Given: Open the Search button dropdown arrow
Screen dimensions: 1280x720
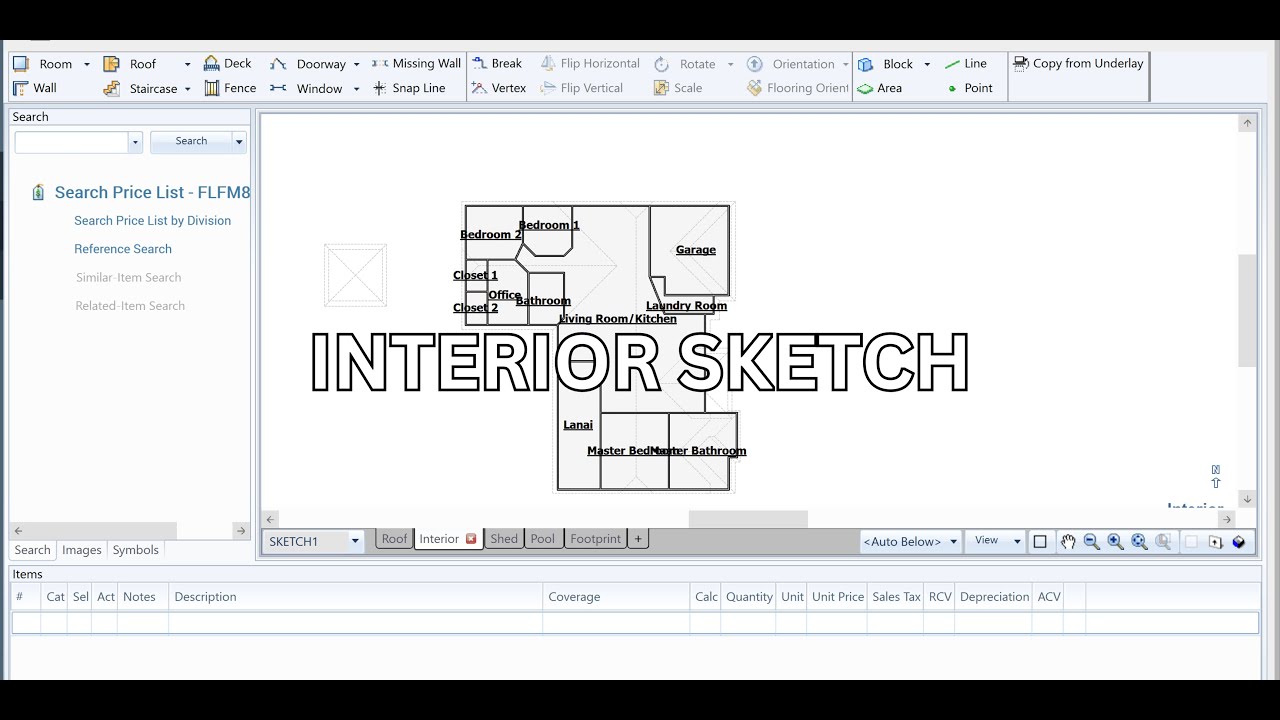Looking at the screenshot, I should [239, 142].
